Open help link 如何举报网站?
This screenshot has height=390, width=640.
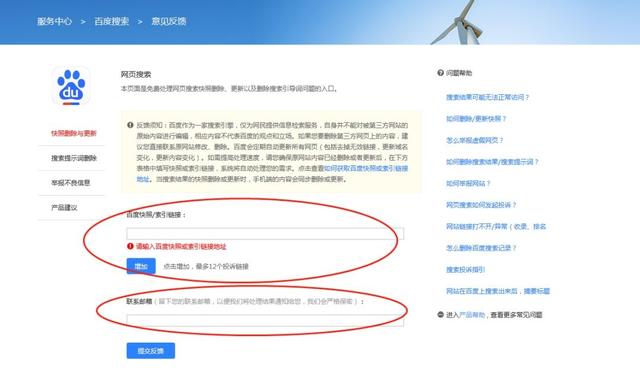click(x=468, y=184)
